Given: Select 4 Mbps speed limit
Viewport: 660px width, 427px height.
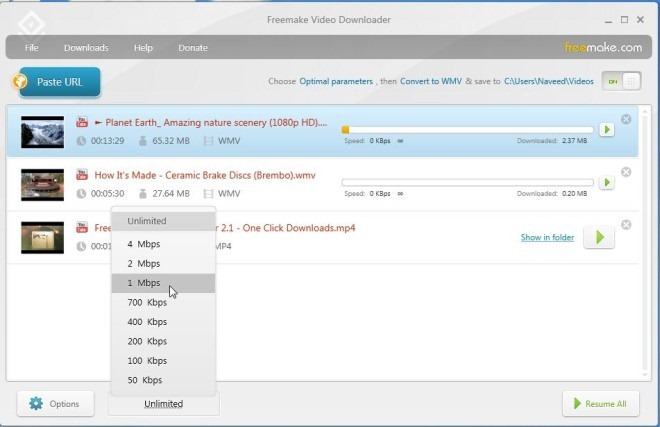Looking at the screenshot, I should 164,244.
